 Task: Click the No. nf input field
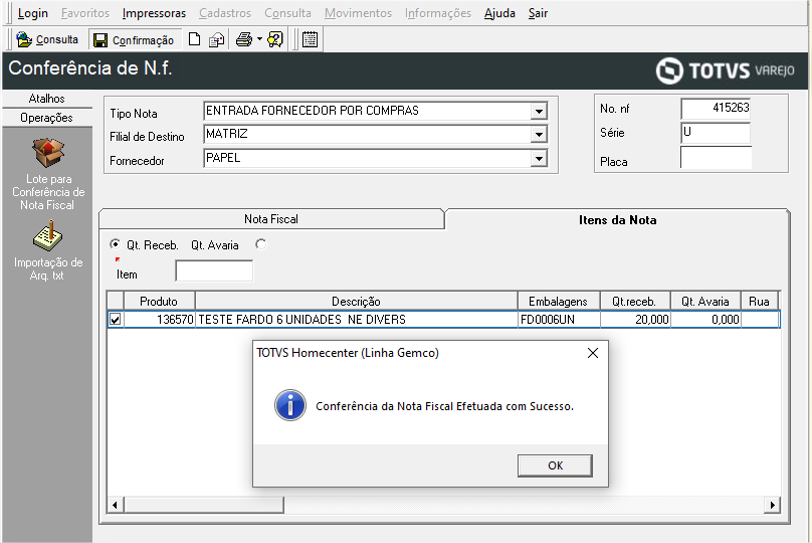[716, 108]
